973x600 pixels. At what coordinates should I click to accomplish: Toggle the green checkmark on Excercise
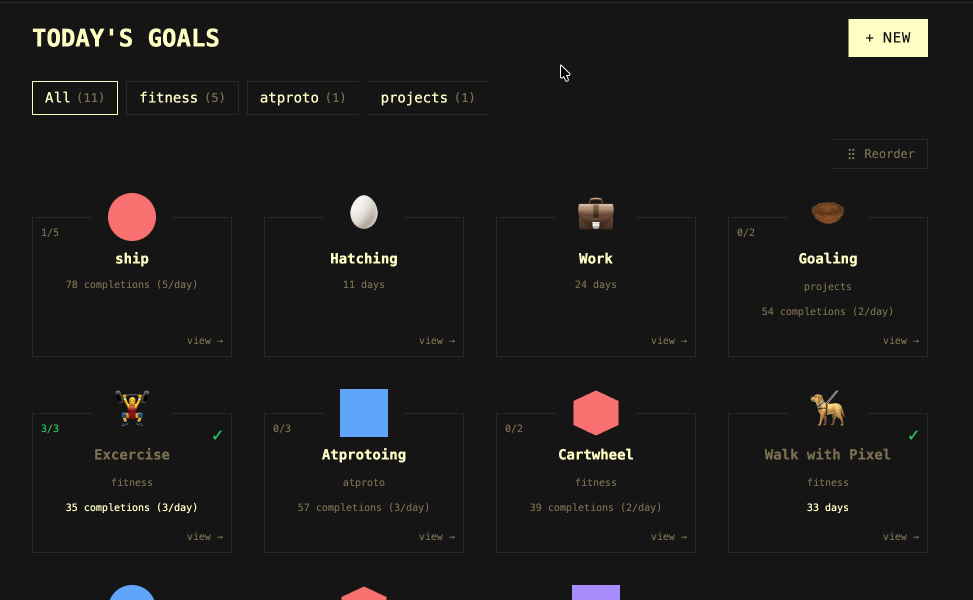[x=217, y=435]
